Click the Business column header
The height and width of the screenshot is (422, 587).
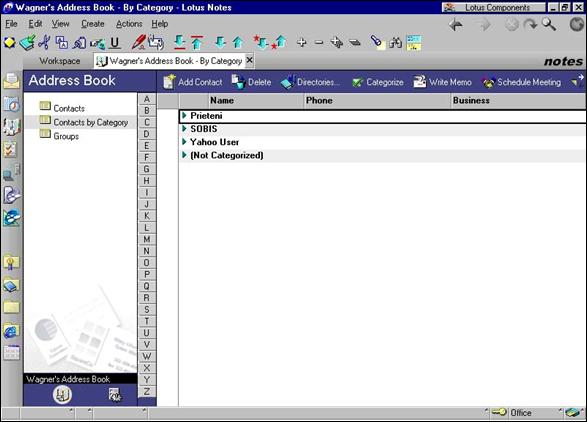click(x=518, y=100)
